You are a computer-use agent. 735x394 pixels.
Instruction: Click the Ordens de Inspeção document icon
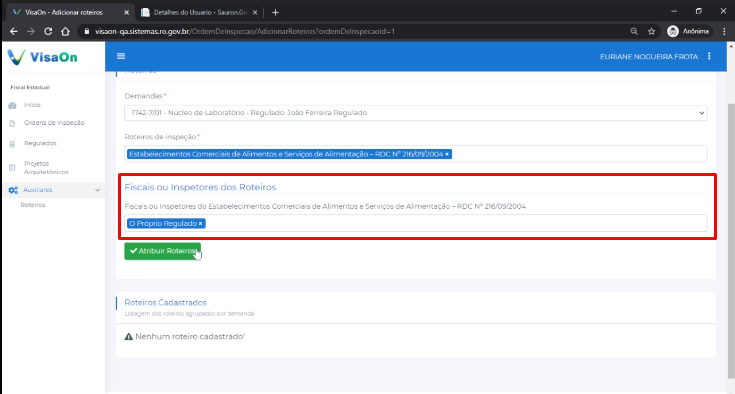(x=12, y=123)
